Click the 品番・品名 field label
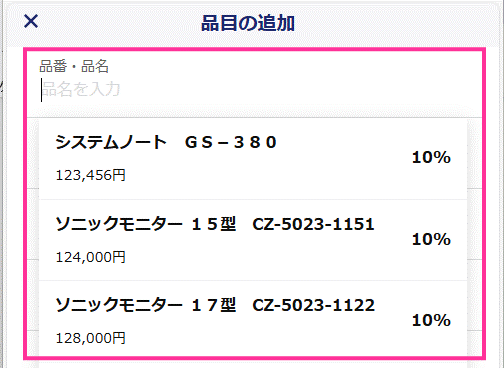This screenshot has height=368, width=504. click(x=74, y=66)
